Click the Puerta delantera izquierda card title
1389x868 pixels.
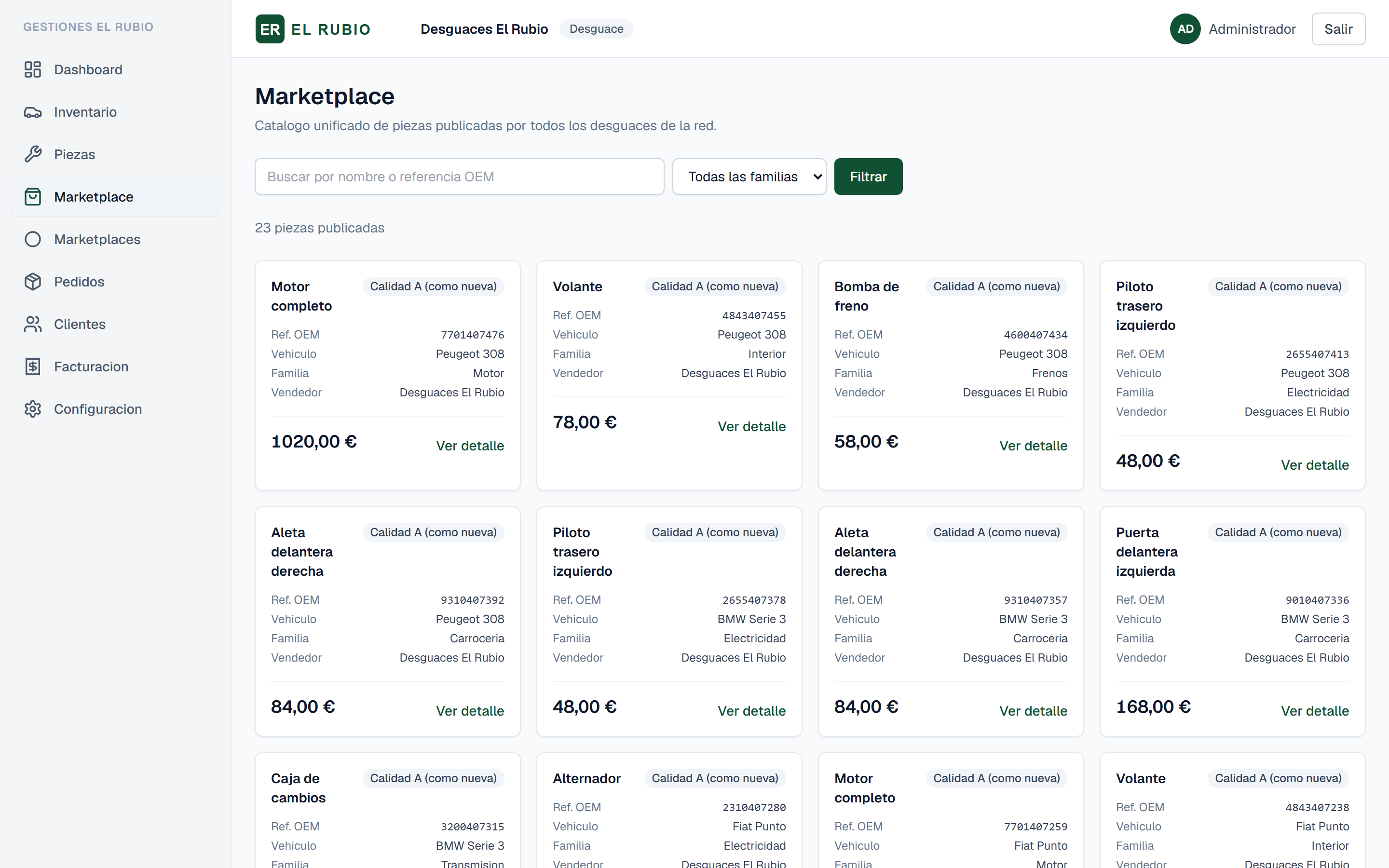[1147, 552]
